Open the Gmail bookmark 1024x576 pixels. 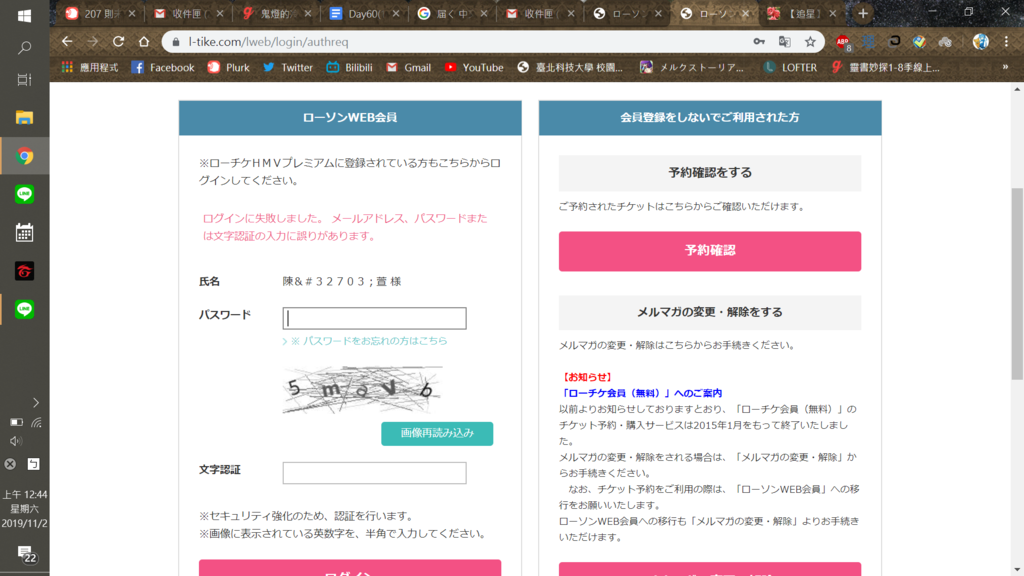[x=408, y=67]
